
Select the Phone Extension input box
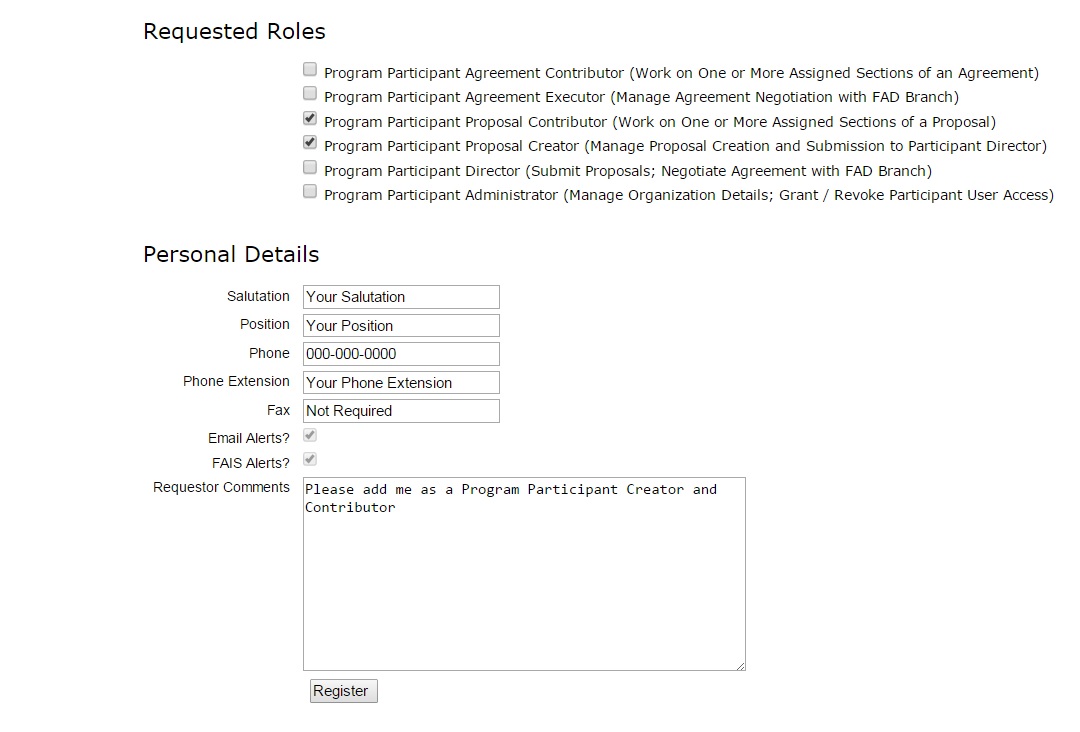click(400, 383)
